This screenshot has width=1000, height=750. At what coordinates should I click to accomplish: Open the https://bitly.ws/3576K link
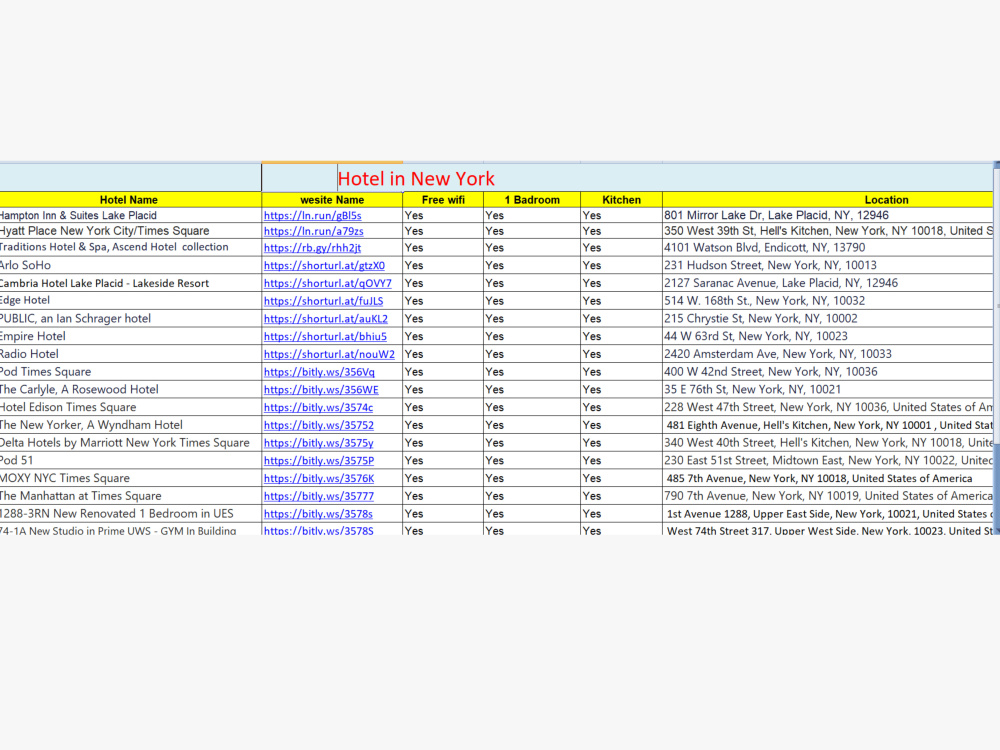(x=319, y=478)
